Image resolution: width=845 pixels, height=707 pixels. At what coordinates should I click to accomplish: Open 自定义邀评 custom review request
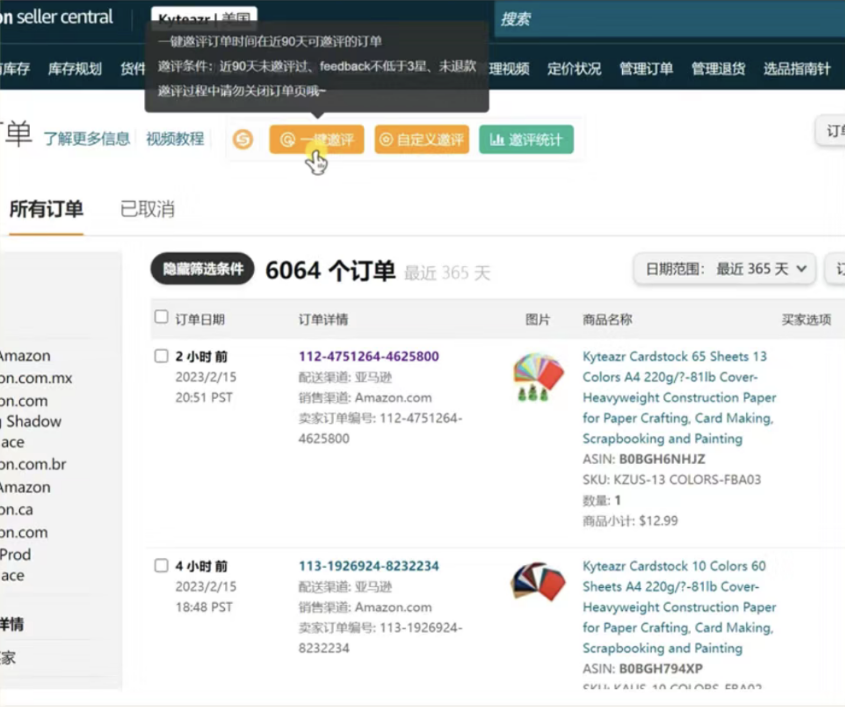[x=421, y=140]
